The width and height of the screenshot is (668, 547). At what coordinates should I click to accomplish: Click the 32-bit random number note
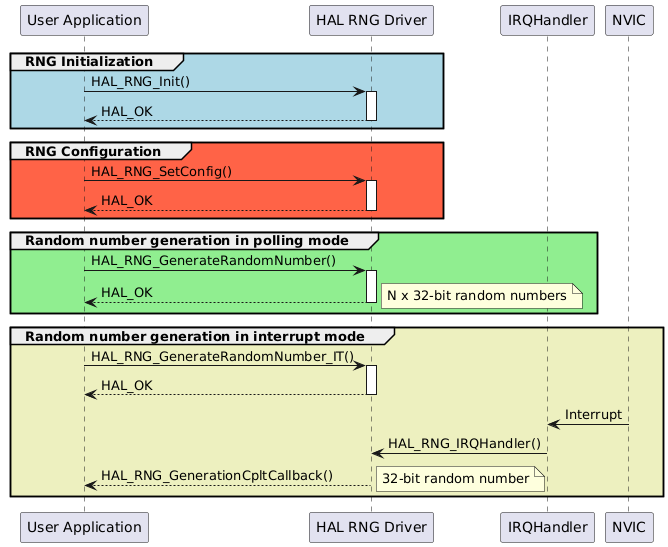(460, 479)
